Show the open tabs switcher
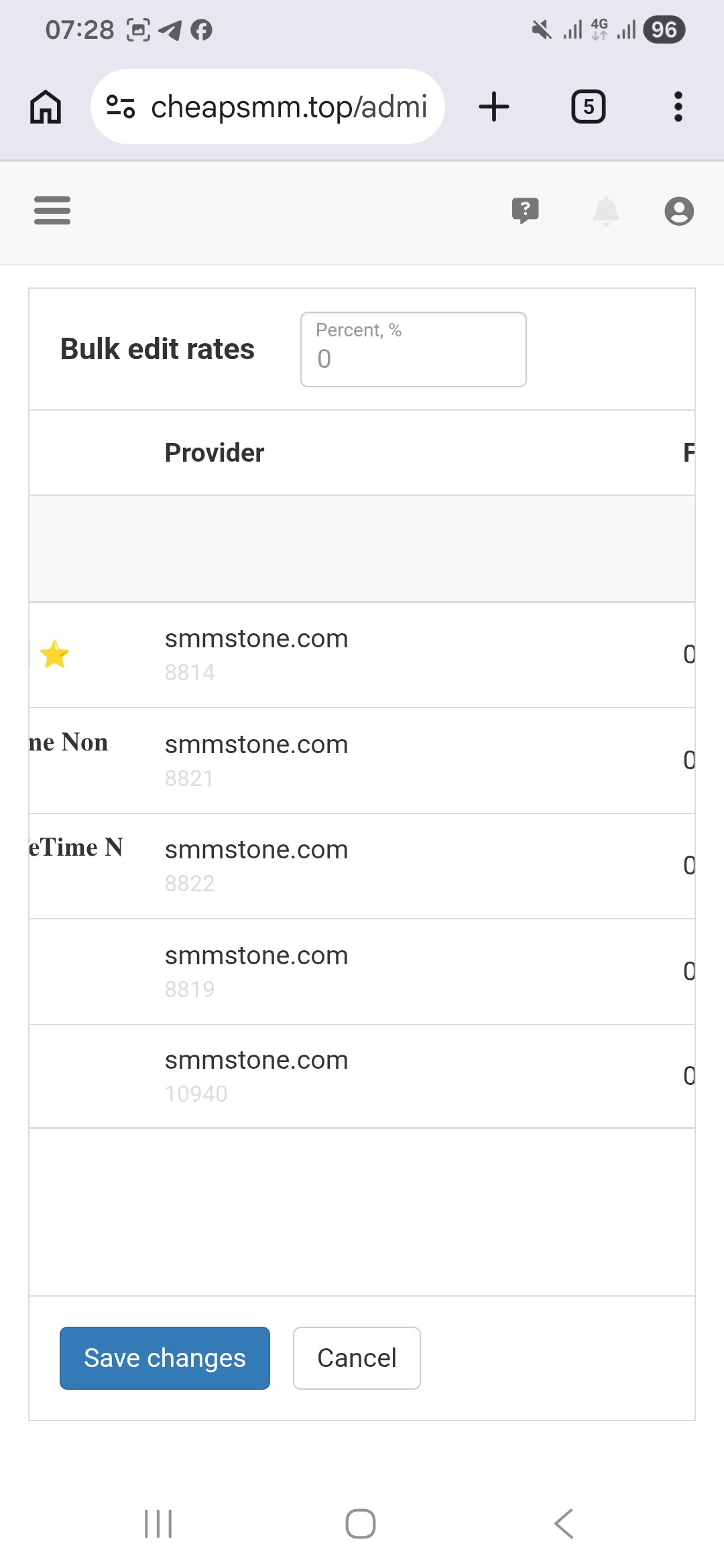Screen dimensions: 724x1568 coord(589,107)
